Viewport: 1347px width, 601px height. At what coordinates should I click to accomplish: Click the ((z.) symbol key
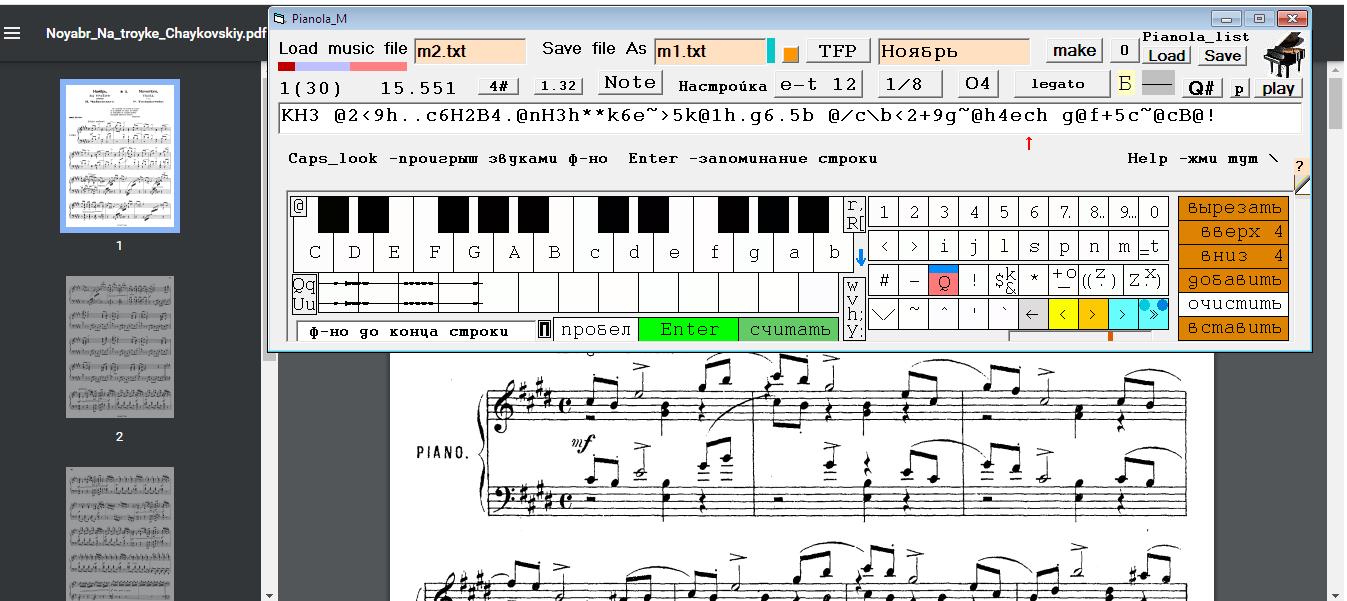(1100, 281)
